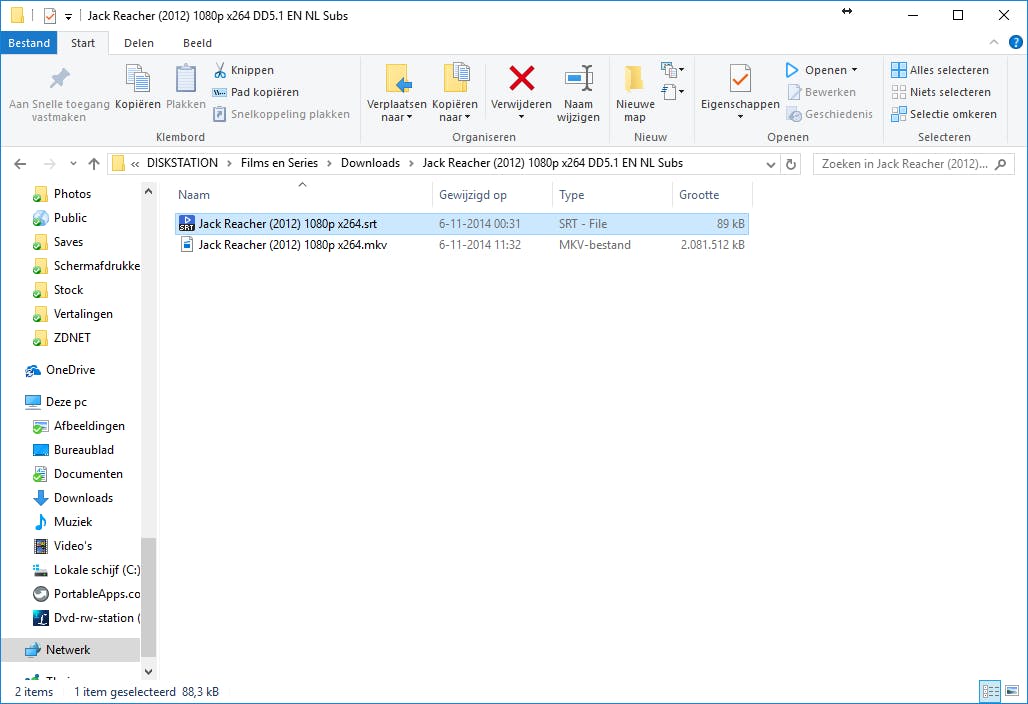Open the Verplaatsen naar menu
The image size is (1028, 704).
point(397,94)
